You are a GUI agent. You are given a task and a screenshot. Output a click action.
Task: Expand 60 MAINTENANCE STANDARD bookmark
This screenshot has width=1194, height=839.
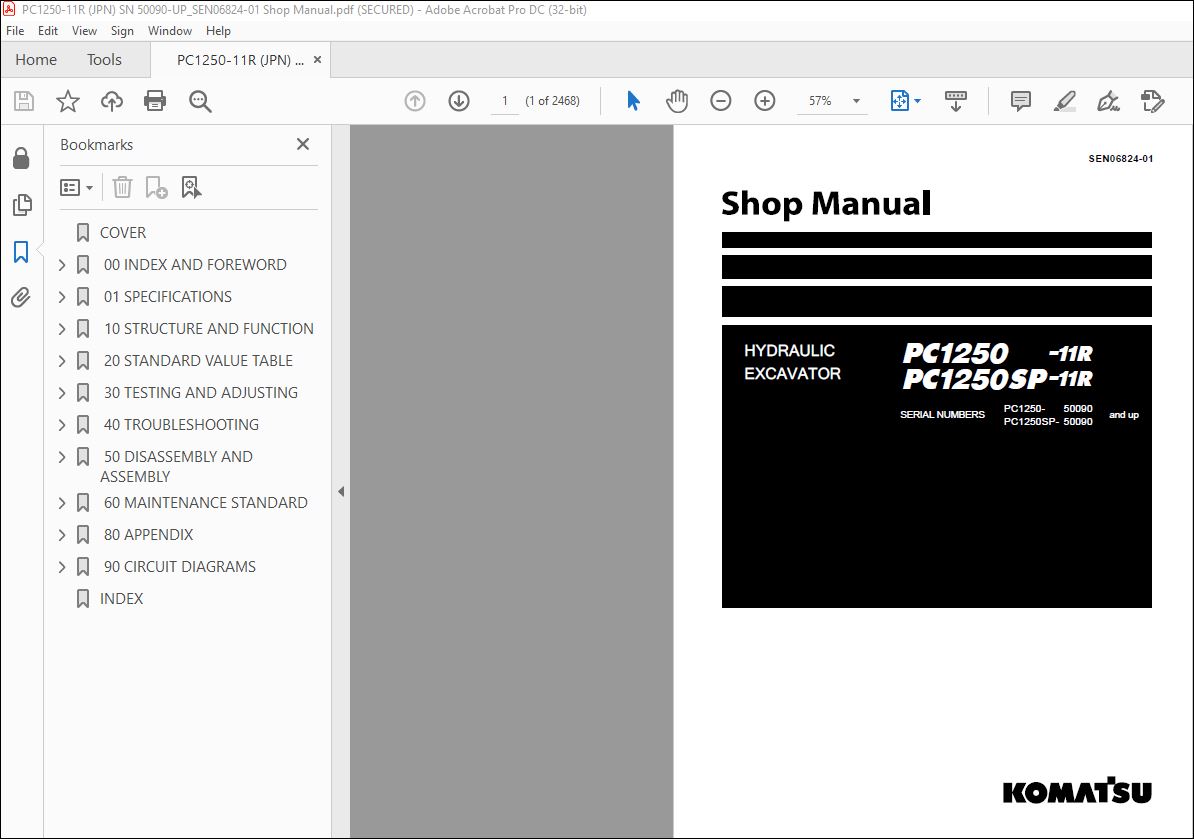tap(62, 503)
